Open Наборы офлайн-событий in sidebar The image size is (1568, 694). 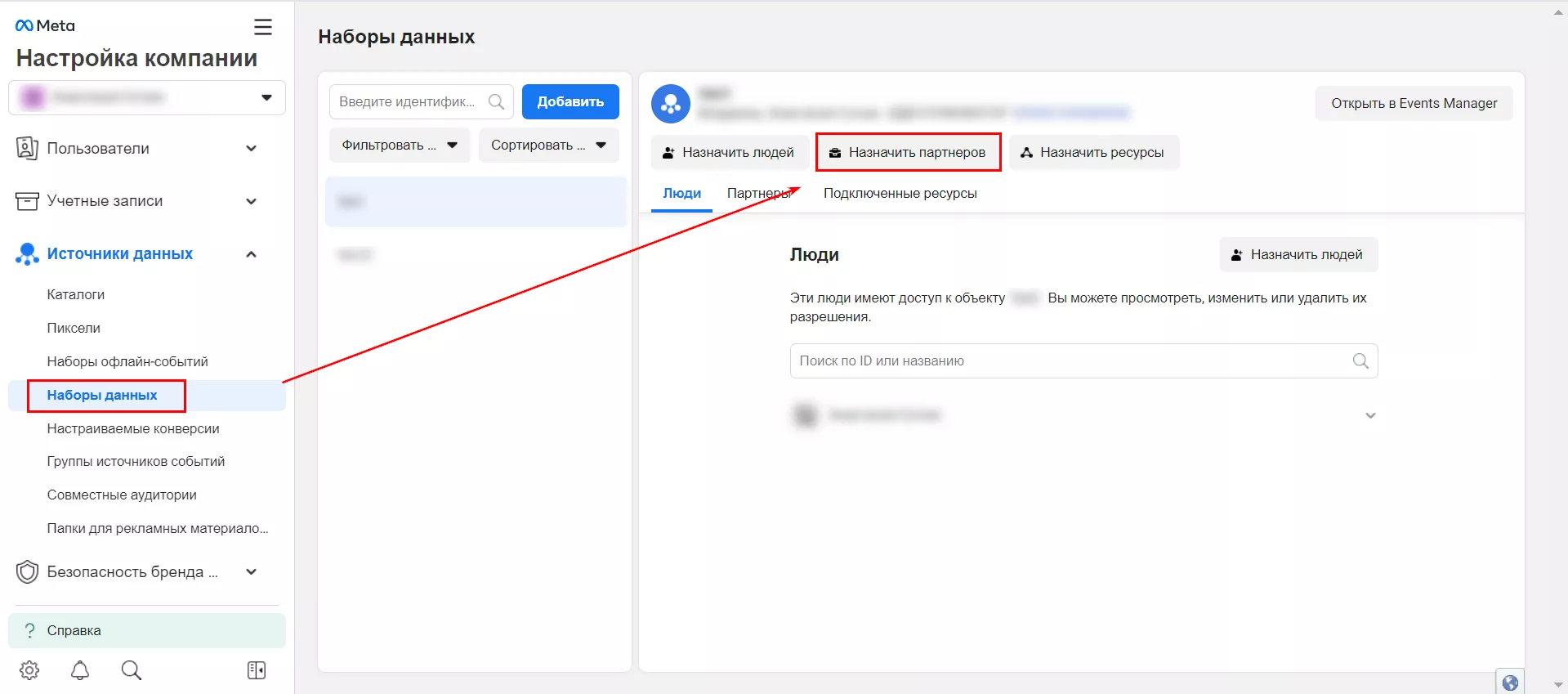pos(127,361)
